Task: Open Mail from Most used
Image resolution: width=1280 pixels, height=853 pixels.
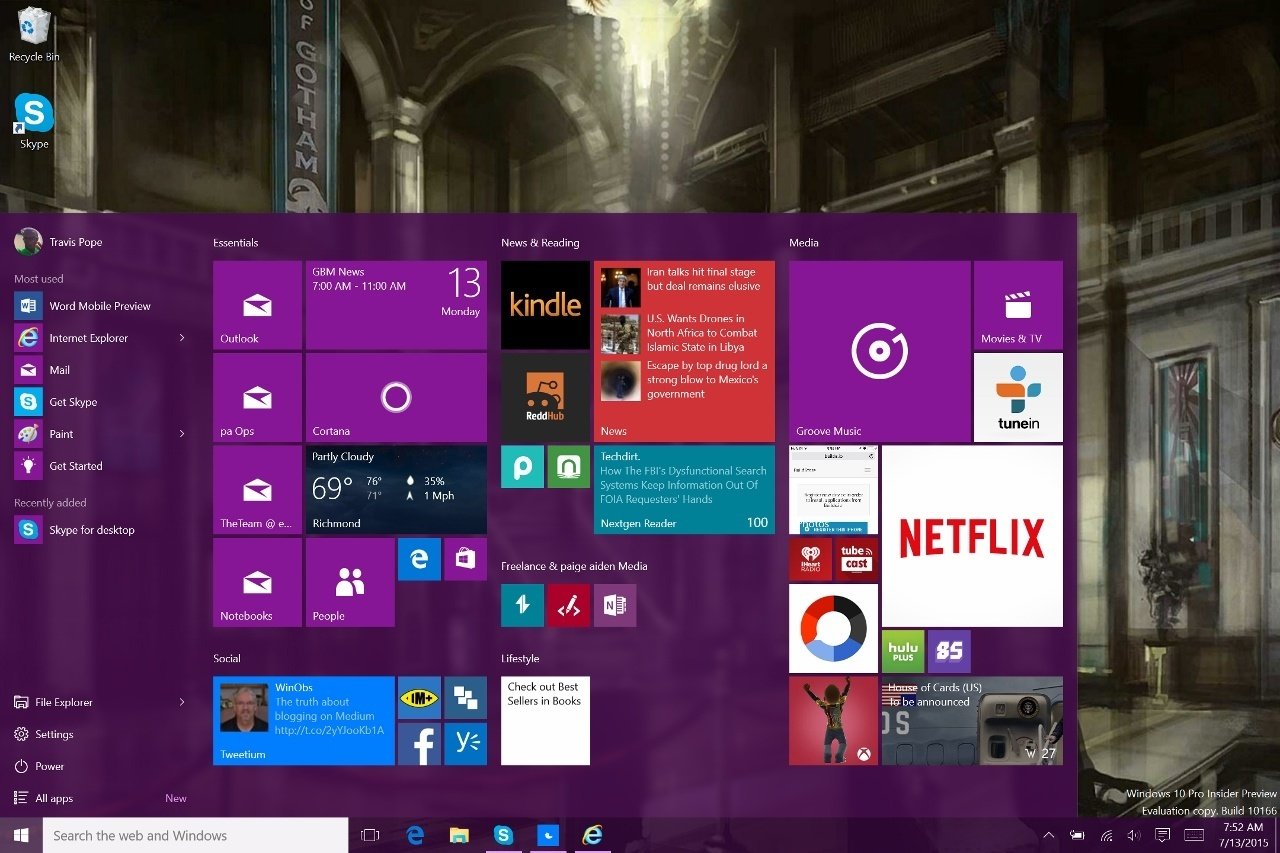Action: 100,370
